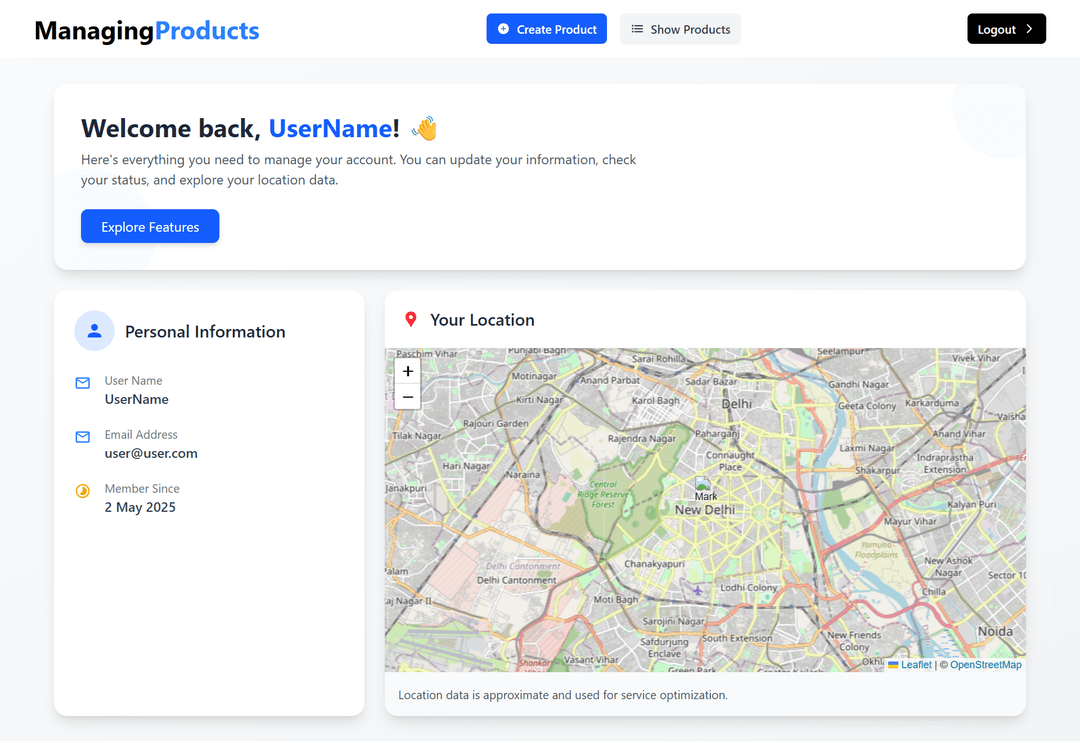Click the chevron arrow in Logout
Screen dimensions: 1080x743
[1029, 29]
